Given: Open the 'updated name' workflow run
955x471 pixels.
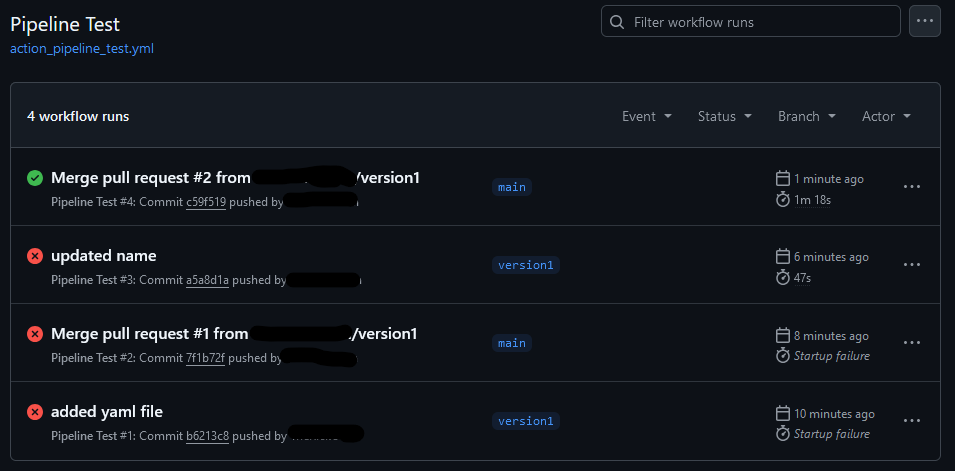Looking at the screenshot, I should point(104,256).
